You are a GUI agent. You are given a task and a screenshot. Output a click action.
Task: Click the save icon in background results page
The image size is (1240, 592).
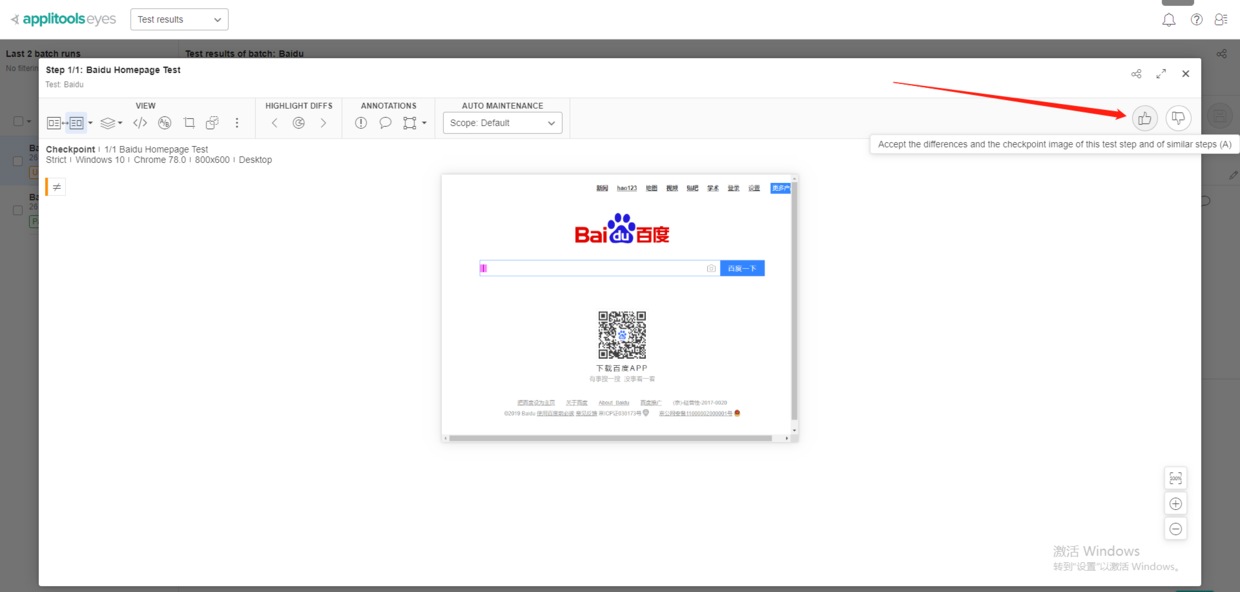click(1220, 117)
